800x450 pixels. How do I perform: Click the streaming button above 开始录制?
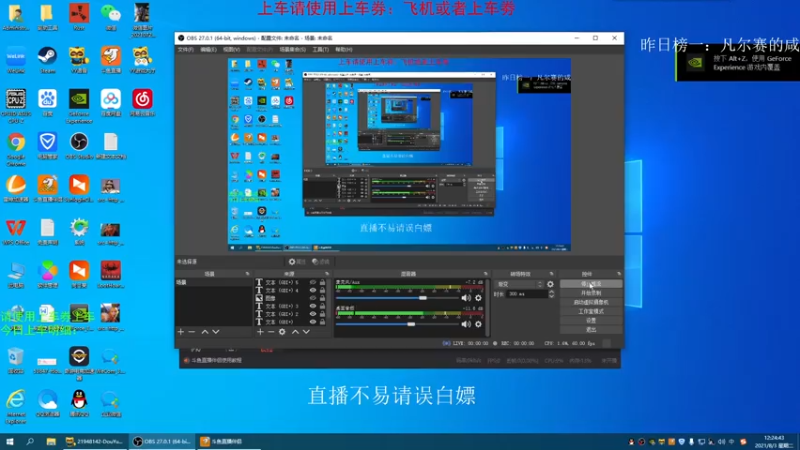tap(591, 284)
